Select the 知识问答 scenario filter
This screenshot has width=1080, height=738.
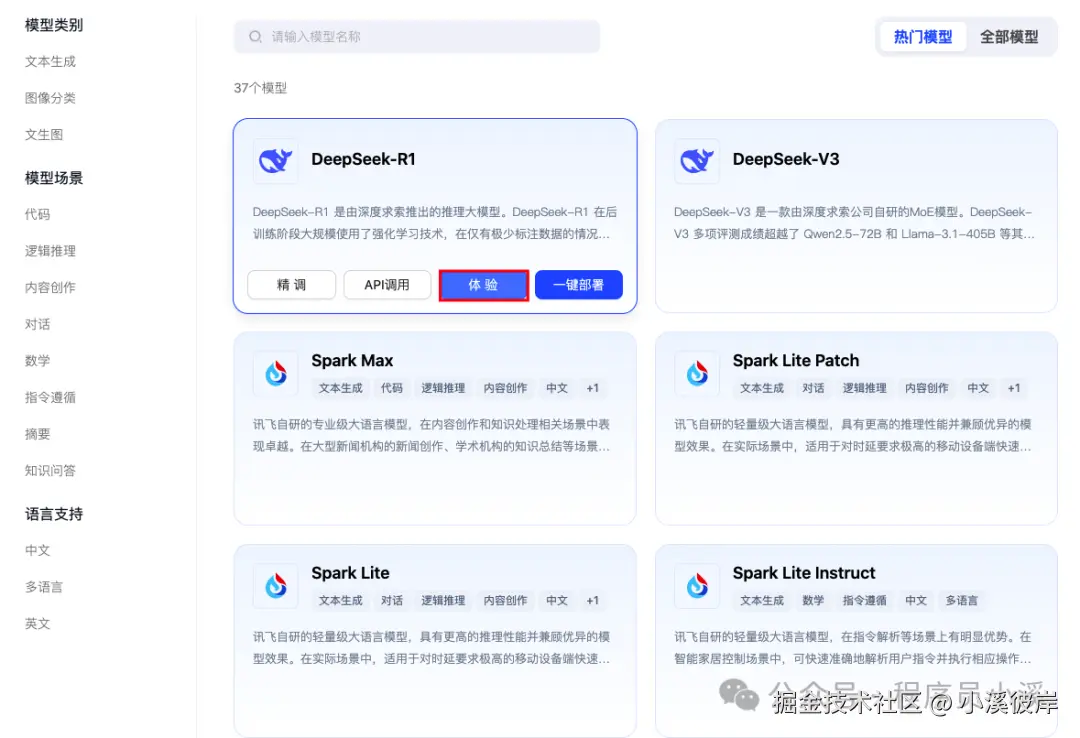coord(50,471)
